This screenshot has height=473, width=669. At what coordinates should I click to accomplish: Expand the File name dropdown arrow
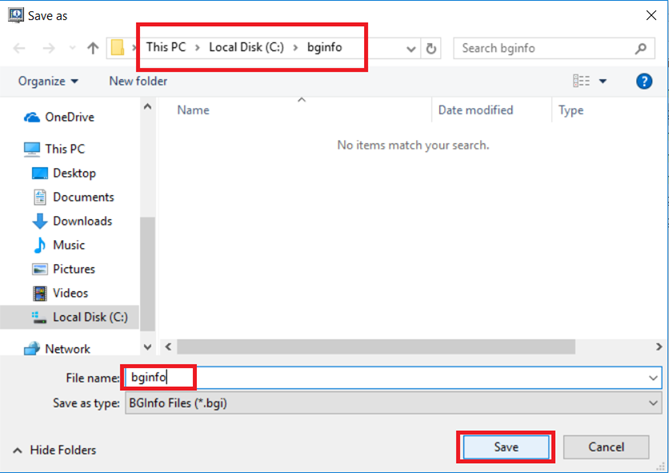click(653, 378)
